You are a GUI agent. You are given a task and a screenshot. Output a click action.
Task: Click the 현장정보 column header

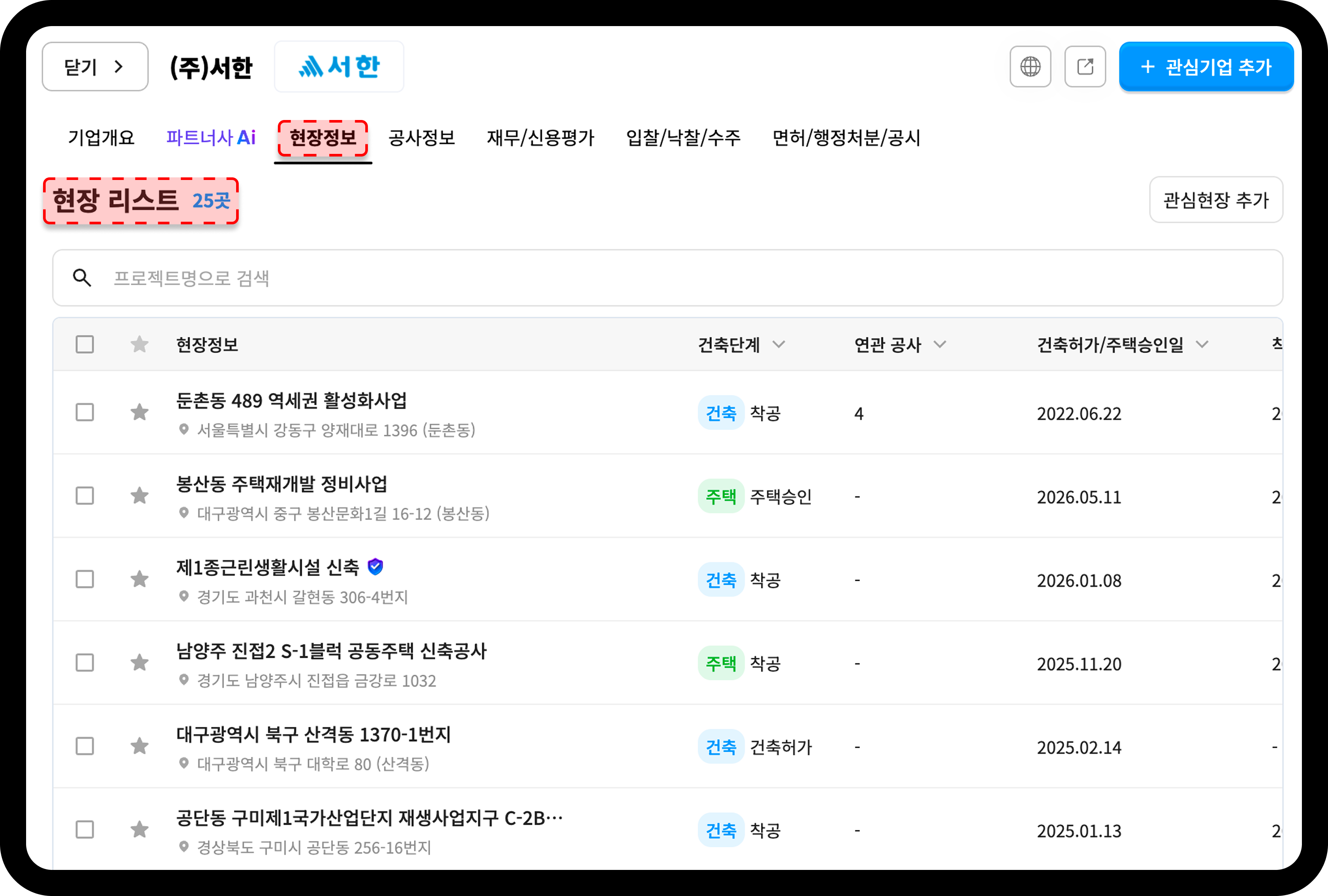tap(207, 345)
